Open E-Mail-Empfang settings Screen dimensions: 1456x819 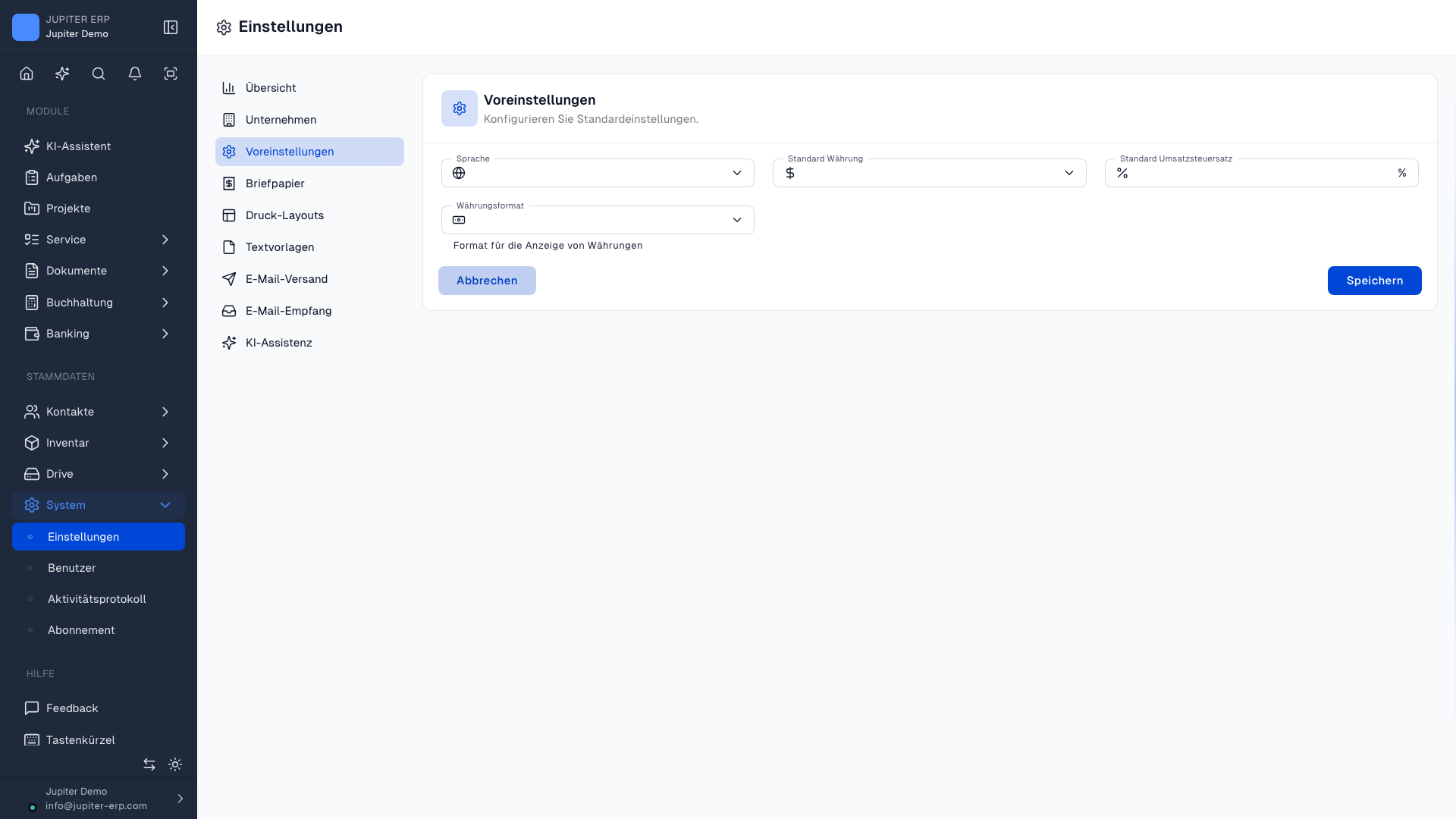[x=309, y=311]
